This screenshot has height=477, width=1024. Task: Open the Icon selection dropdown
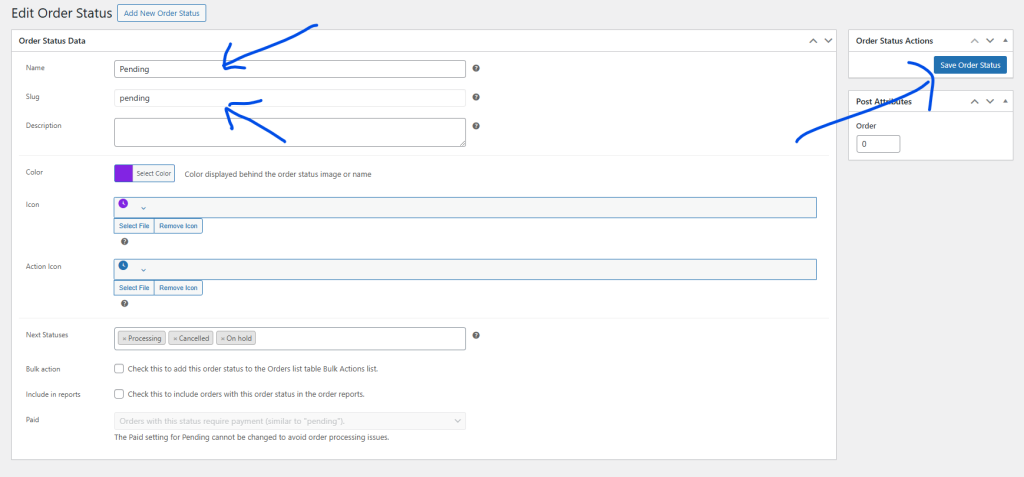coord(143,208)
